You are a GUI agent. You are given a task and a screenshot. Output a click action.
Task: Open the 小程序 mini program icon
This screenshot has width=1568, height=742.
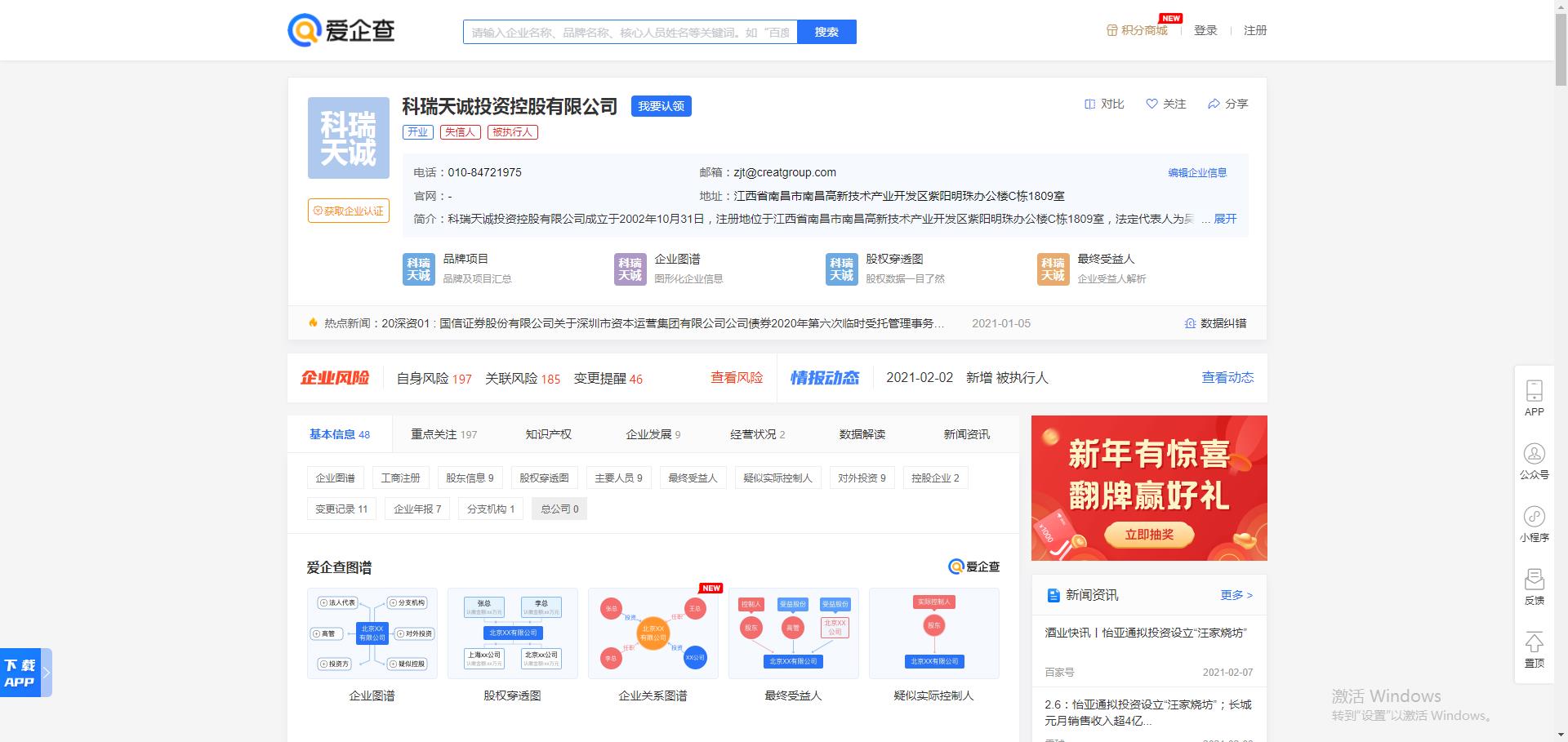pos(1534,516)
